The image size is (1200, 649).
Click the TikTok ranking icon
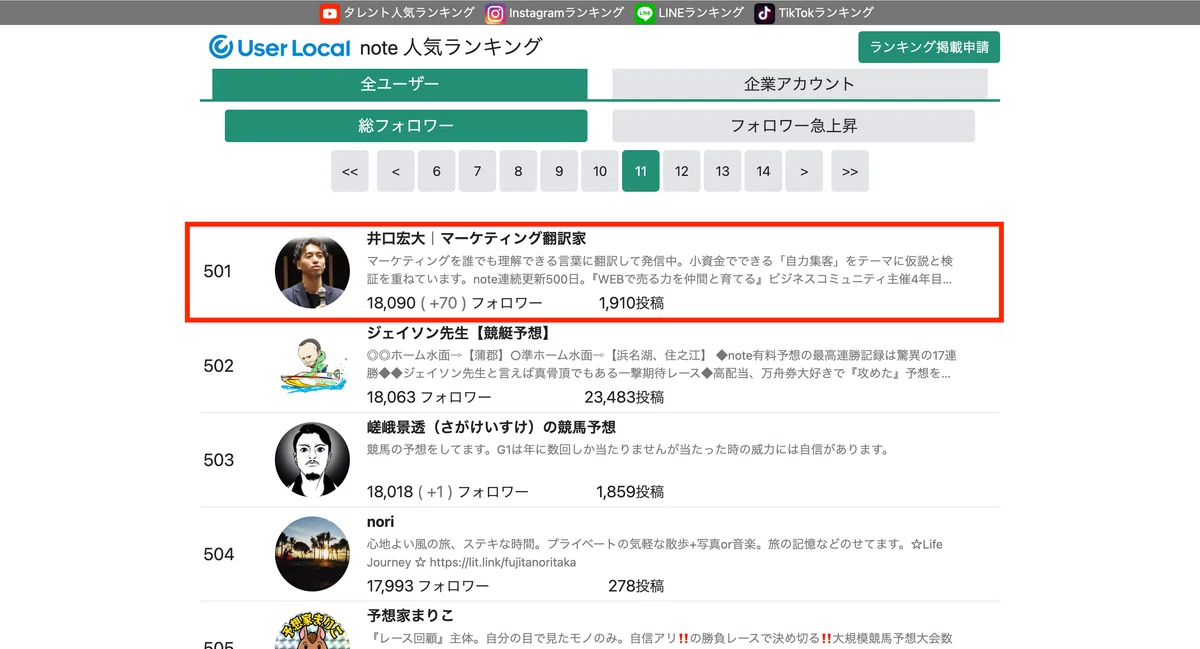point(764,13)
